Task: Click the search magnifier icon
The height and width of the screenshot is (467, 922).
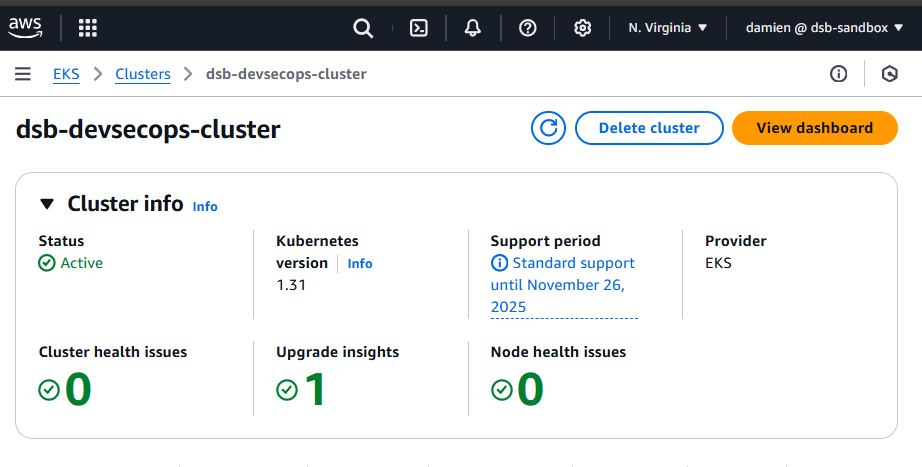Action: coord(363,28)
